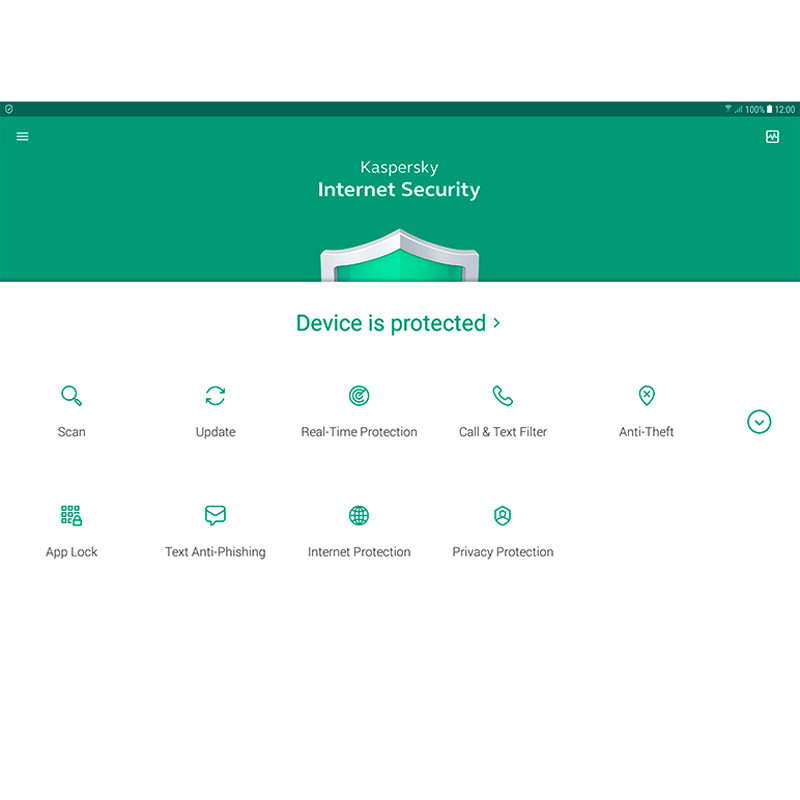Select the Scan label
Viewport: 800px width, 800px height.
pyautogui.click(x=71, y=432)
